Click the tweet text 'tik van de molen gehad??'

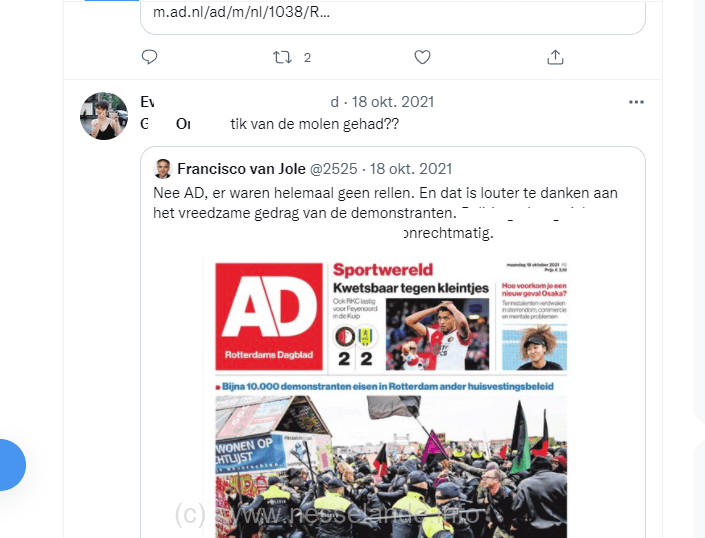point(315,124)
